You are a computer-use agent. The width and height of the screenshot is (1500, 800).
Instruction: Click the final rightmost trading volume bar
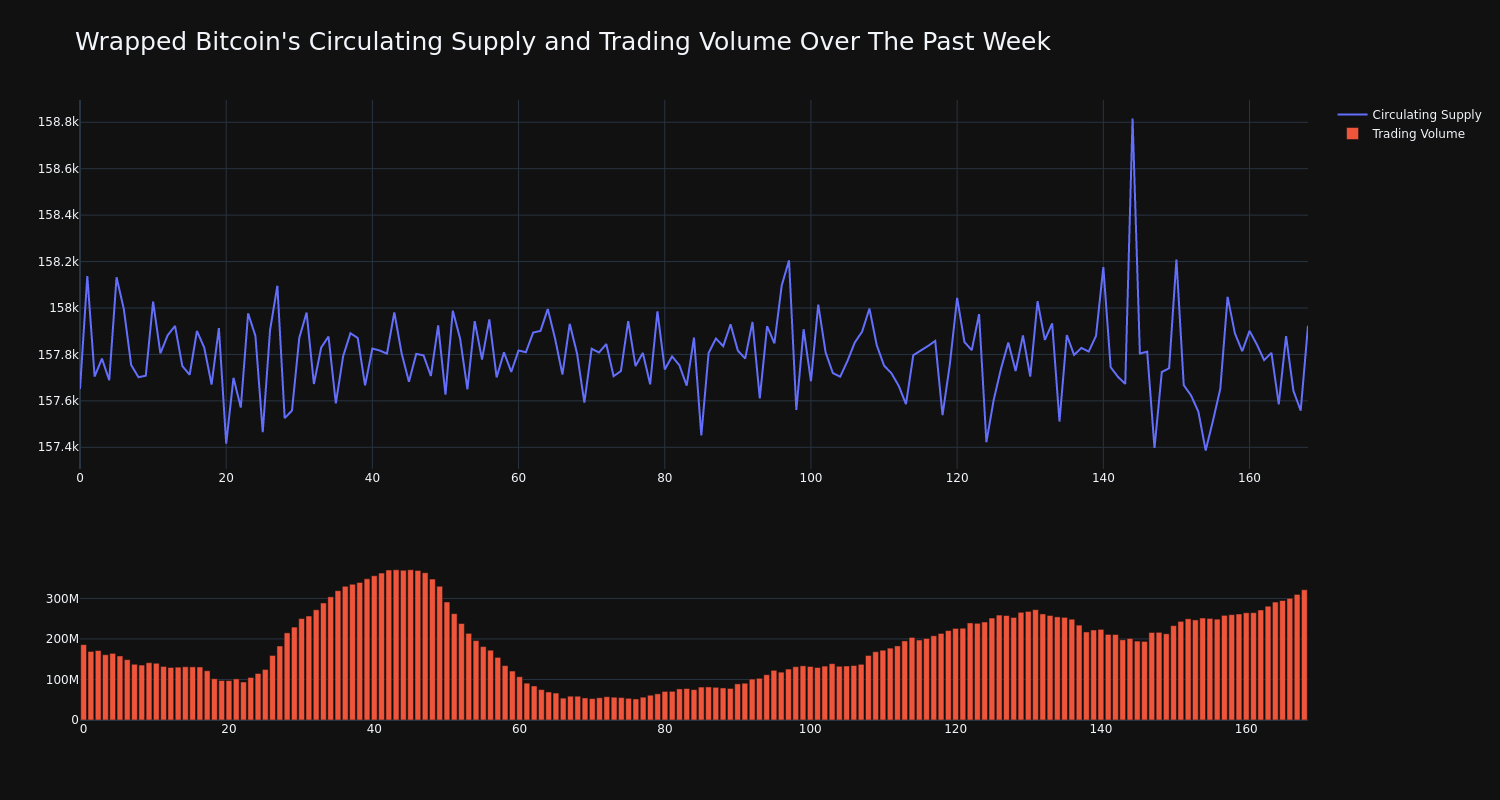[1304, 655]
